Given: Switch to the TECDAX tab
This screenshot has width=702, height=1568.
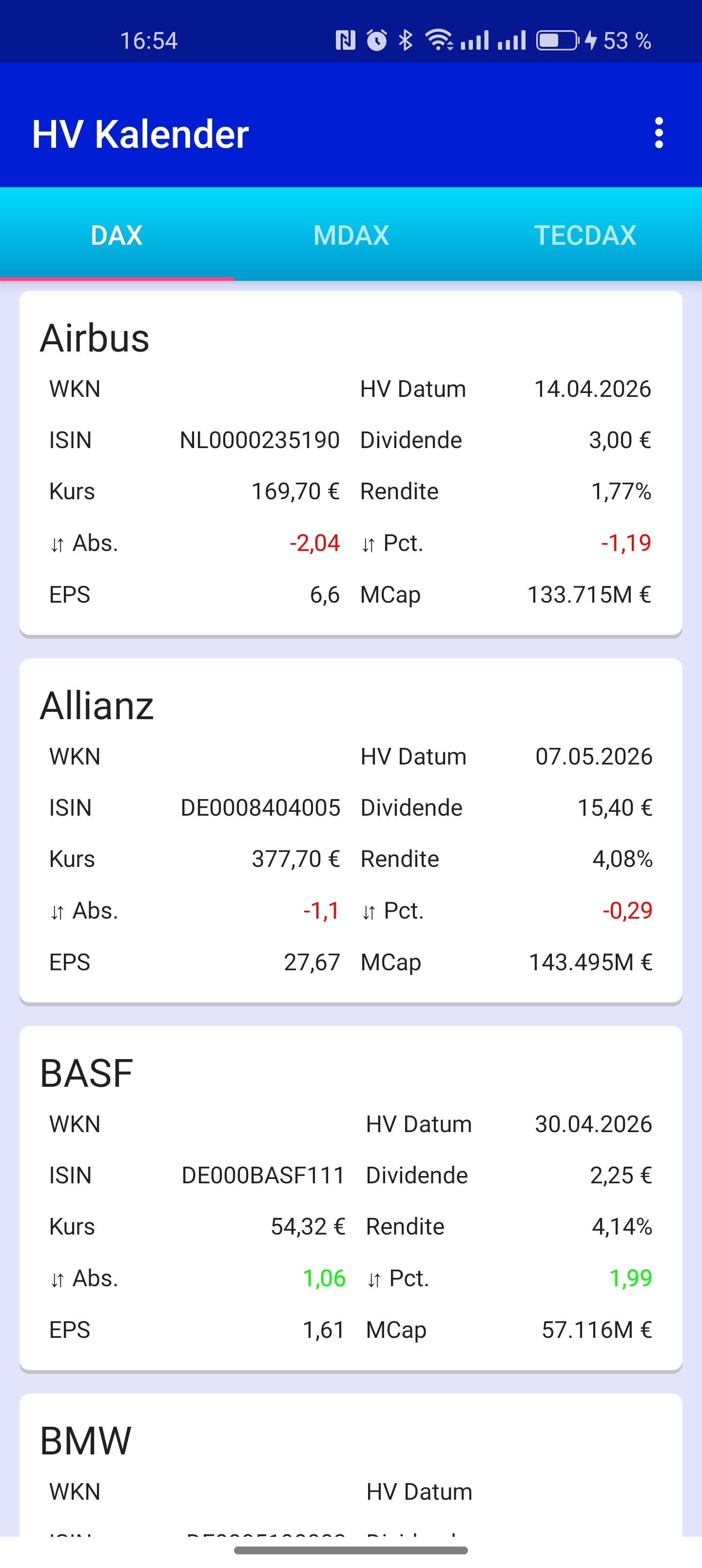Looking at the screenshot, I should (585, 235).
